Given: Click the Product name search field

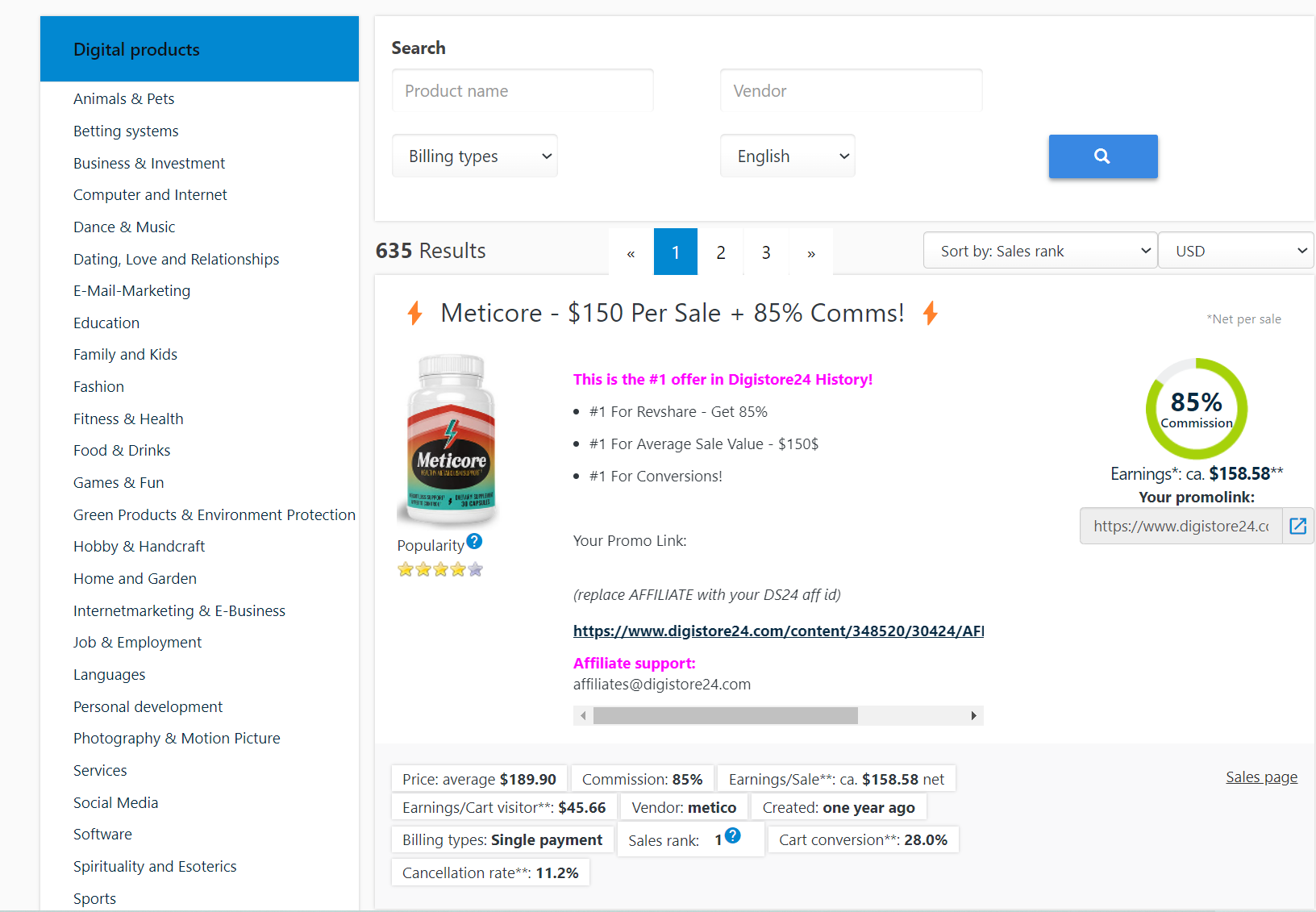Looking at the screenshot, I should pos(523,91).
